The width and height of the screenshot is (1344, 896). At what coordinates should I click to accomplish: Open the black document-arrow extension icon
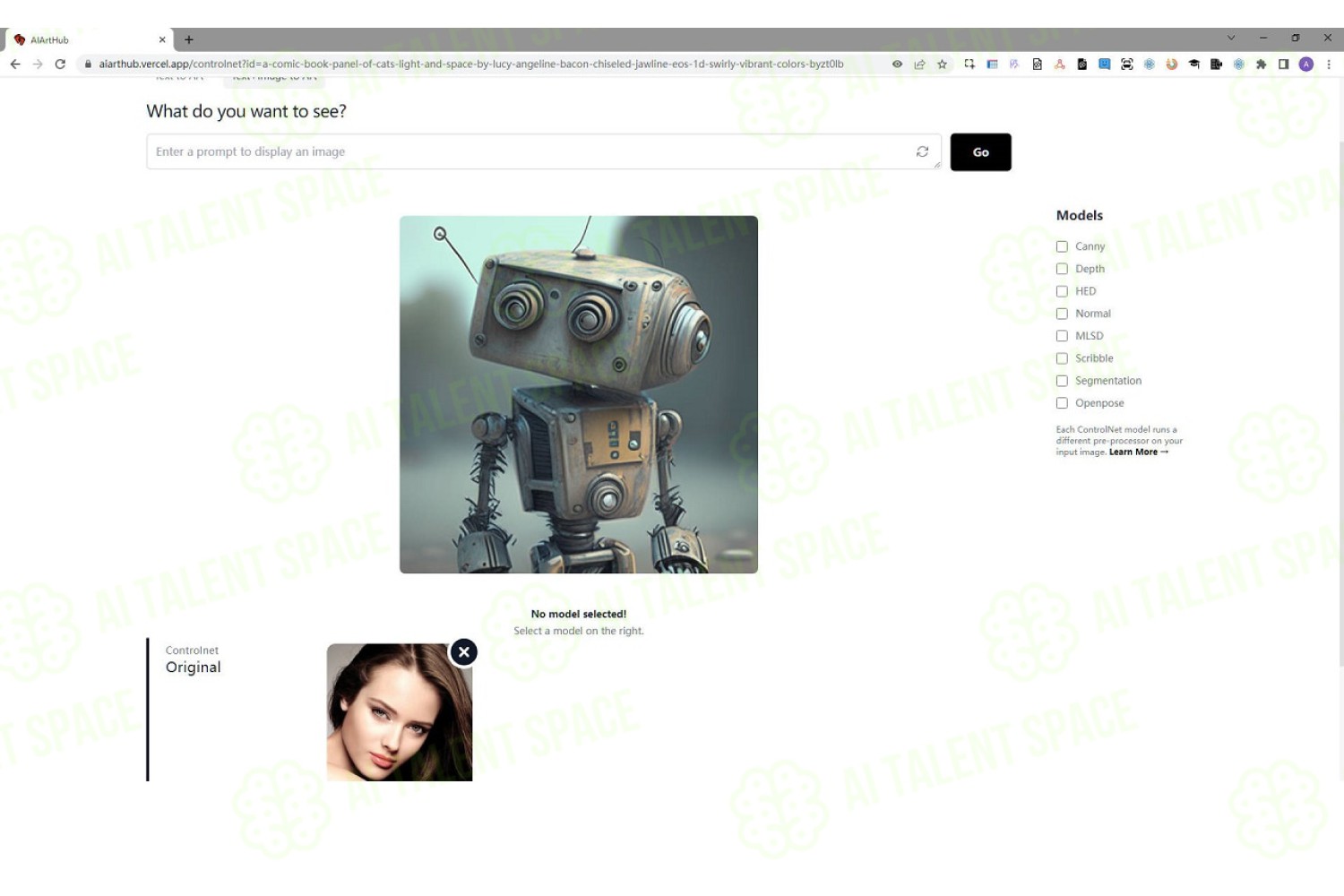[x=1216, y=64]
